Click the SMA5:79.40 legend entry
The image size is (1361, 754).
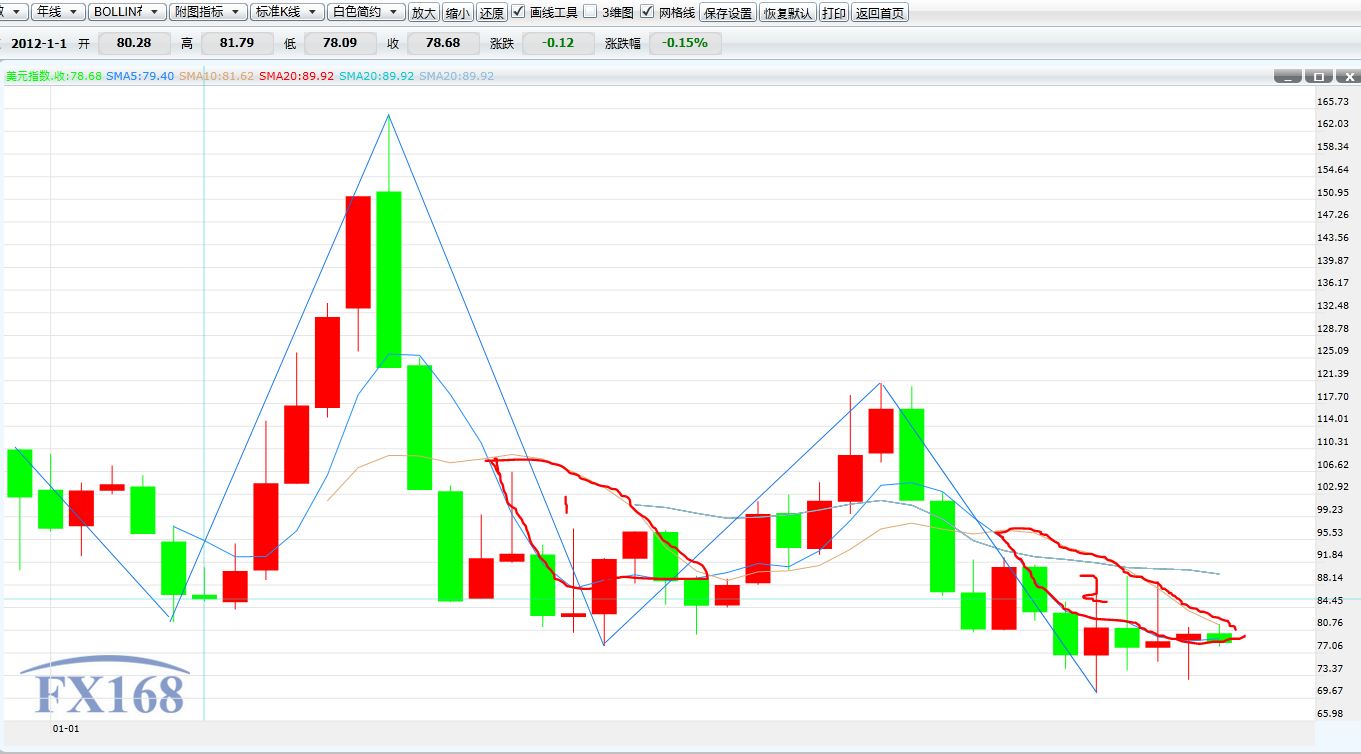coord(140,76)
